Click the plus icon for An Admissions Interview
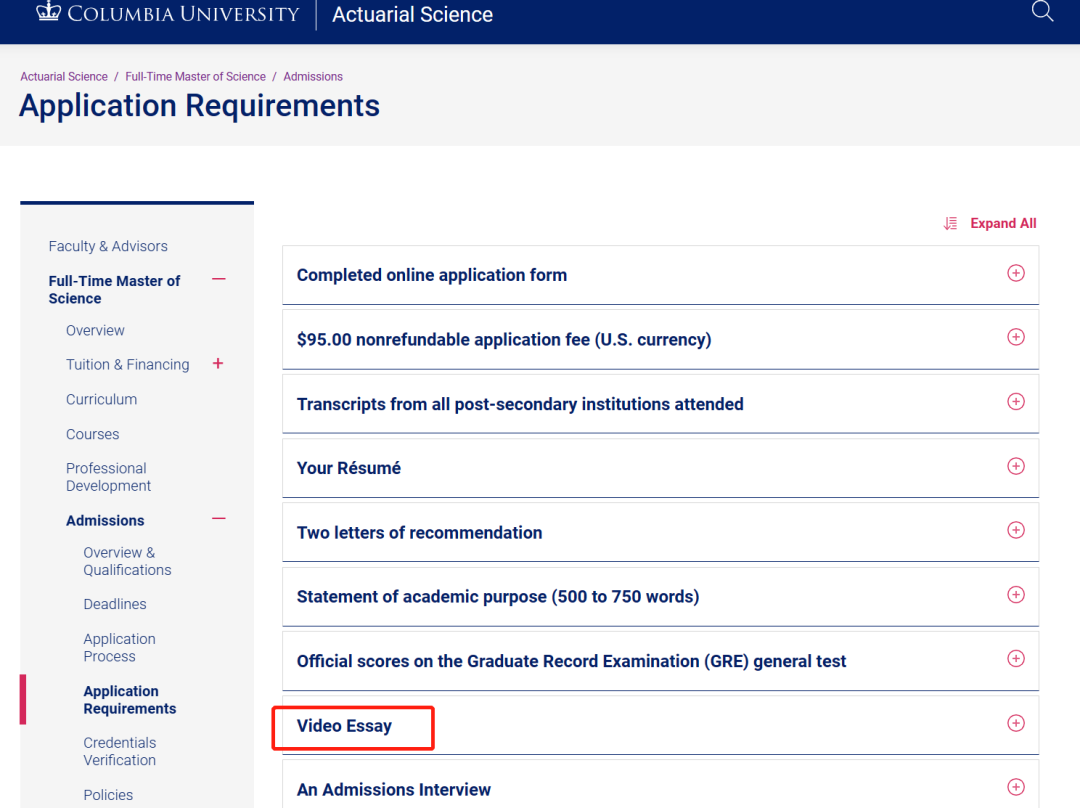The width and height of the screenshot is (1080, 808). 1016,786
